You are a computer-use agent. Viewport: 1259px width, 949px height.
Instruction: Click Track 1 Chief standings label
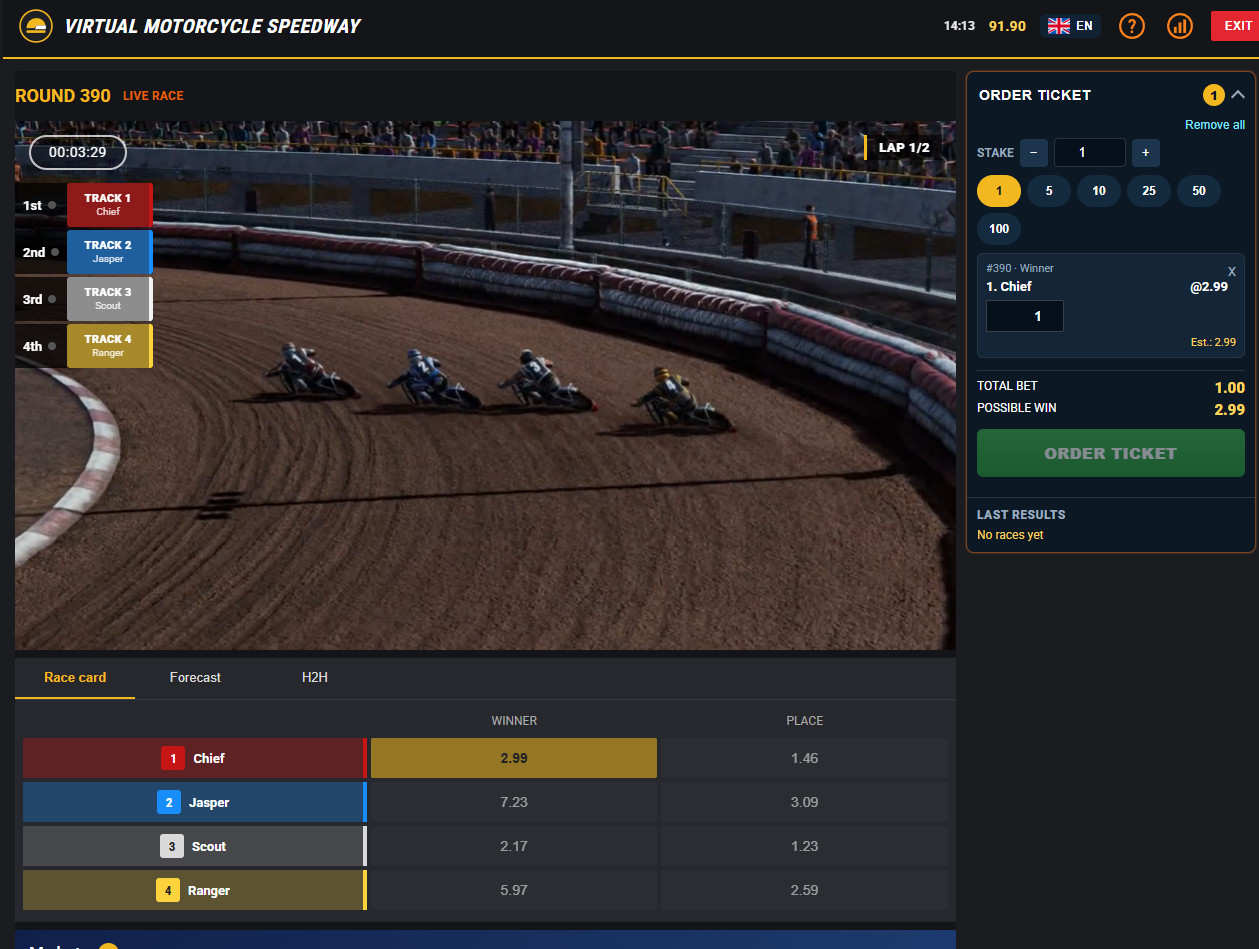pos(109,205)
